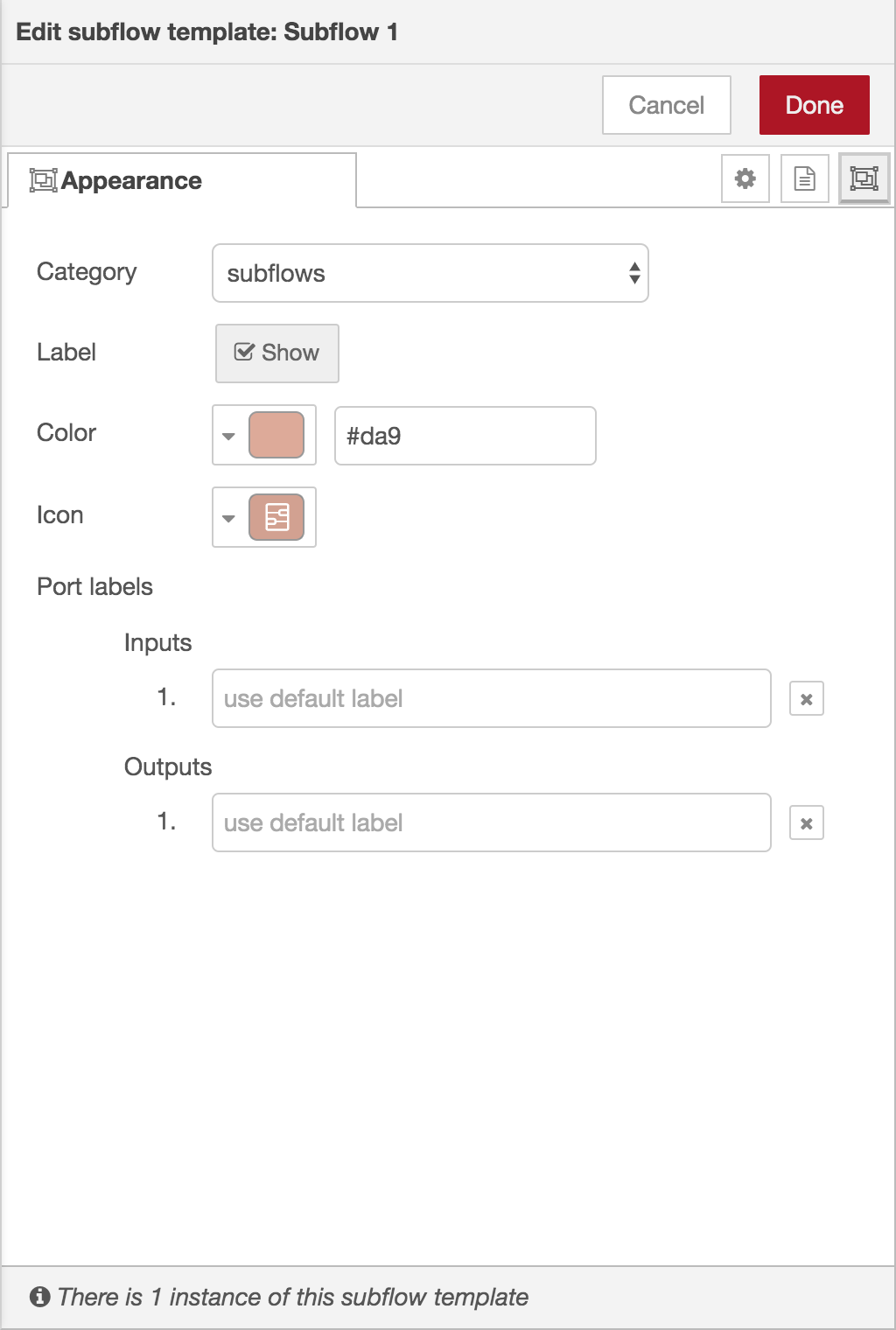Screen dimensions: 896x1330
Task: Click the Appearance tab's small frame icon
Action: (42, 178)
